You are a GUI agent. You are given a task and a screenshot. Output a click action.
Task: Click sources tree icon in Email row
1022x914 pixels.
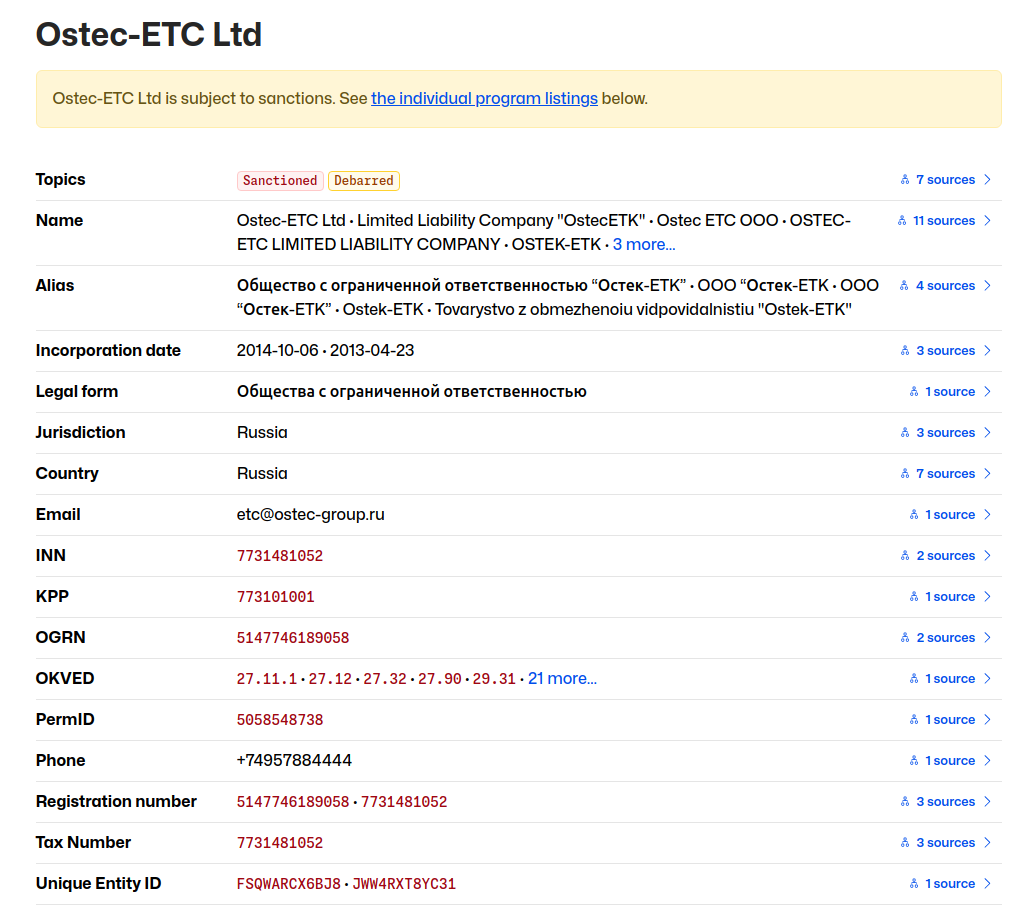click(914, 515)
